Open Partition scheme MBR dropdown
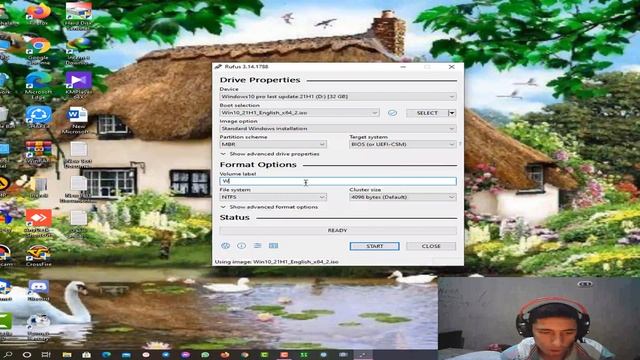 273,144
